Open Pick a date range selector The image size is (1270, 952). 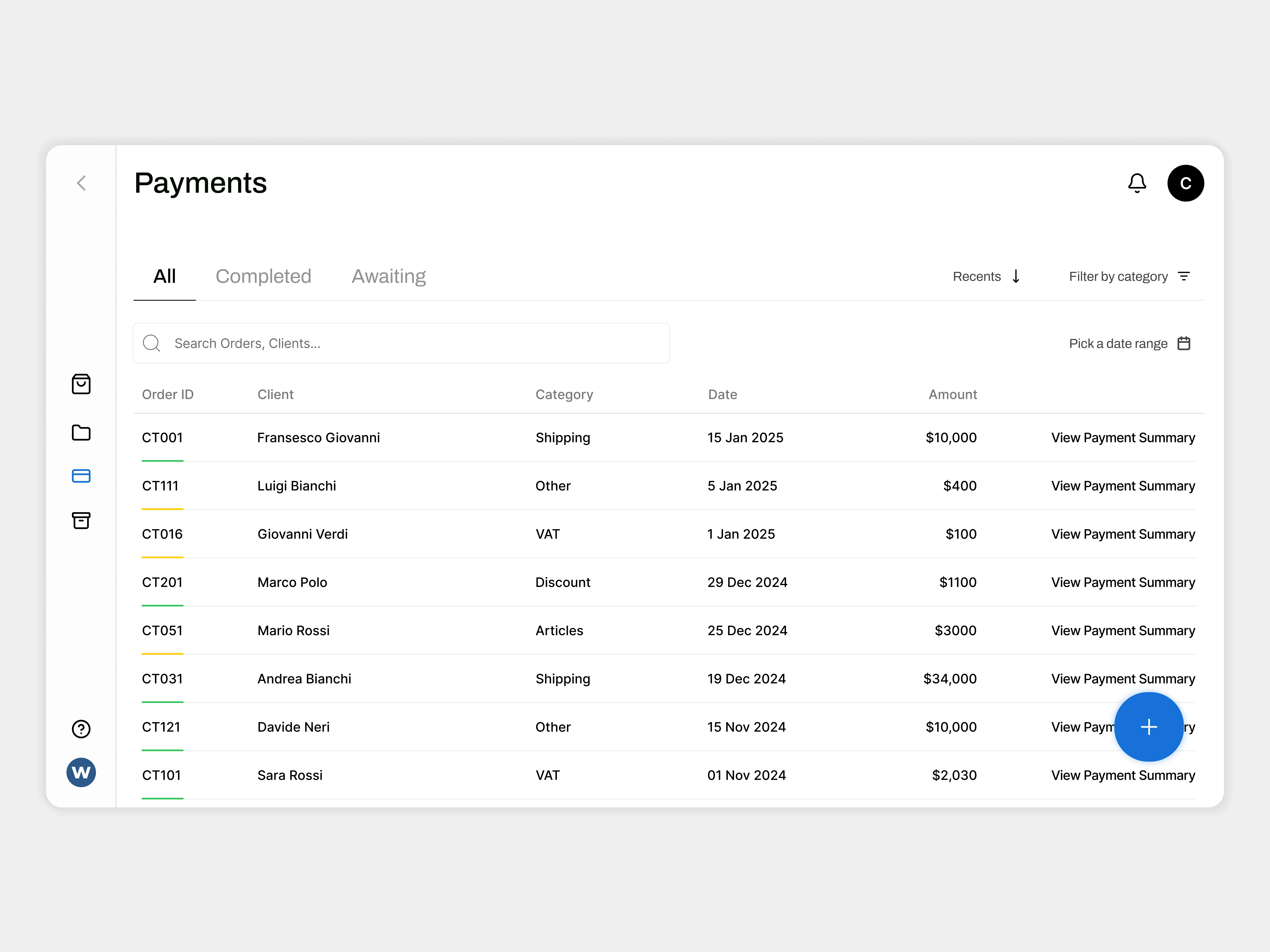[x=1130, y=343]
